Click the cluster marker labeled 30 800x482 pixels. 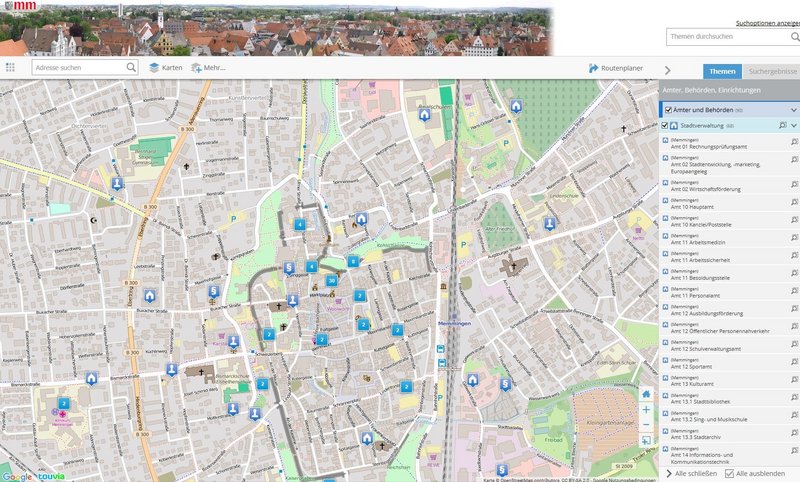tap(331, 281)
